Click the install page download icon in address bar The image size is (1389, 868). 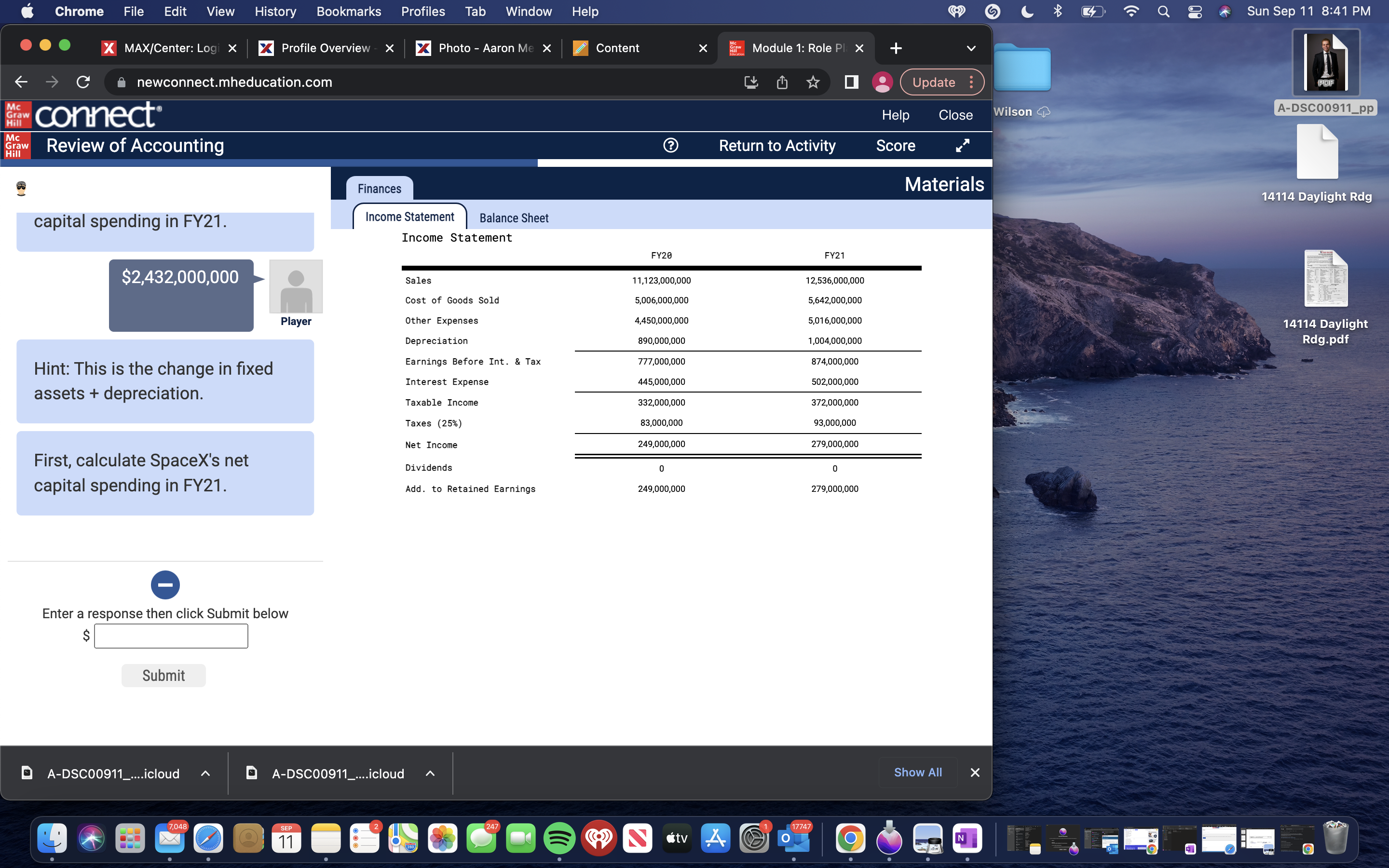[x=751, y=82]
